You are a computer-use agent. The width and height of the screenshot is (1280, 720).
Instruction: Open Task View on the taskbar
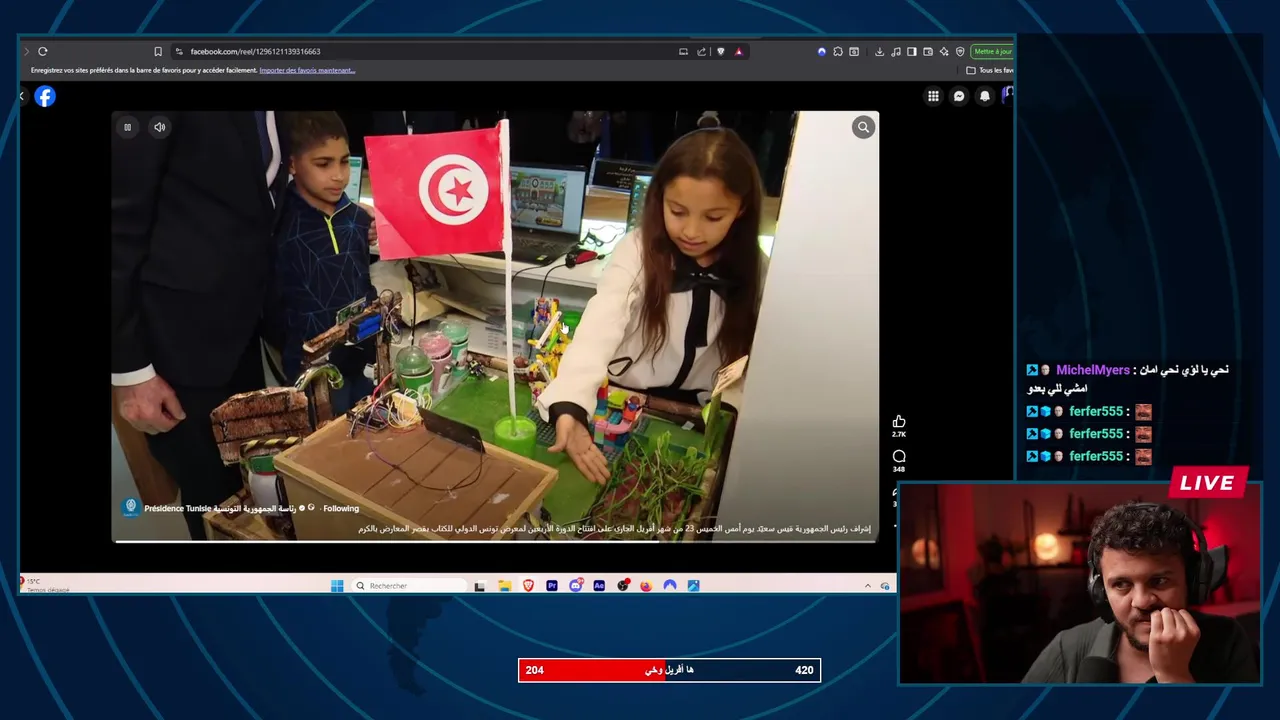pyautogui.click(x=480, y=586)
